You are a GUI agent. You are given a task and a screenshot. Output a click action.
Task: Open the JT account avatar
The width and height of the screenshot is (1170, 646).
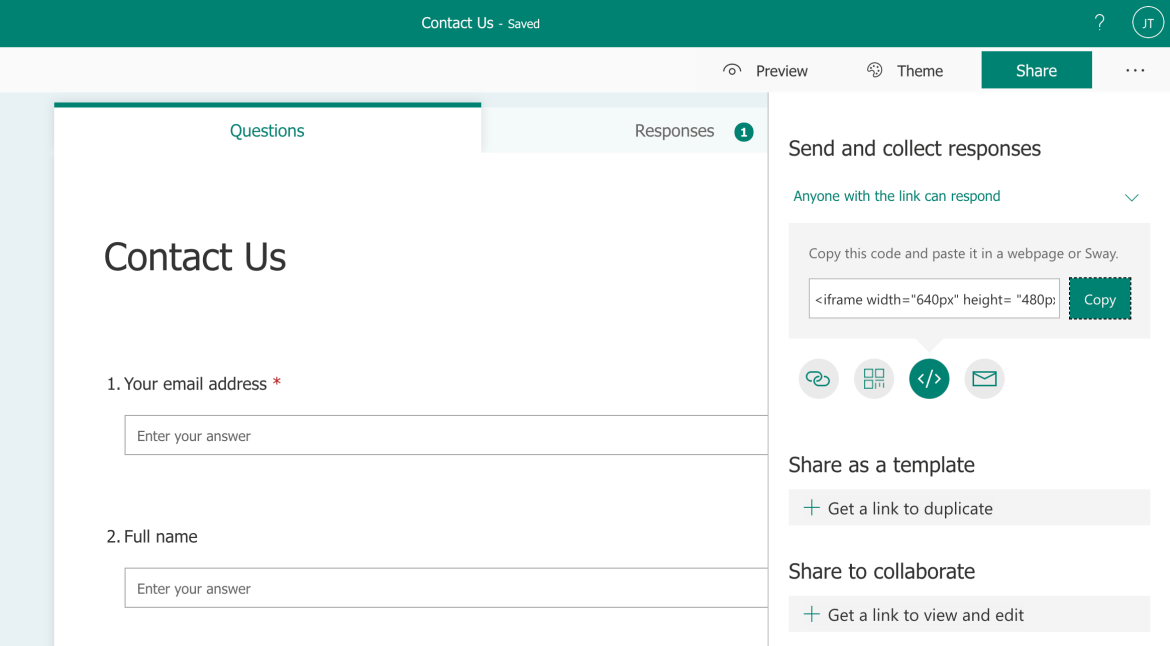(x=1147, y=23)
